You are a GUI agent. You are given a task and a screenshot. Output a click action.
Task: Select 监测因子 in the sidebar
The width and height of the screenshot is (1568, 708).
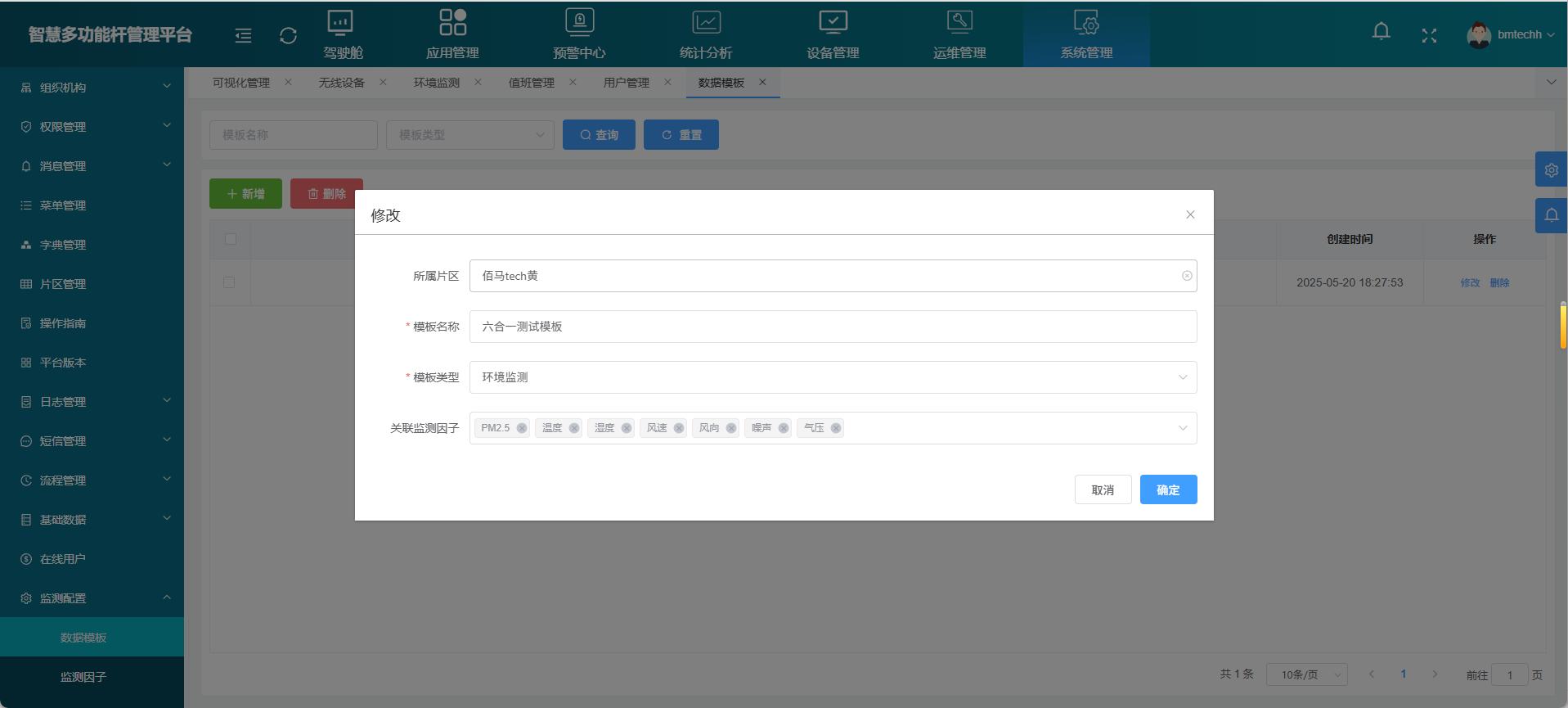83,677
